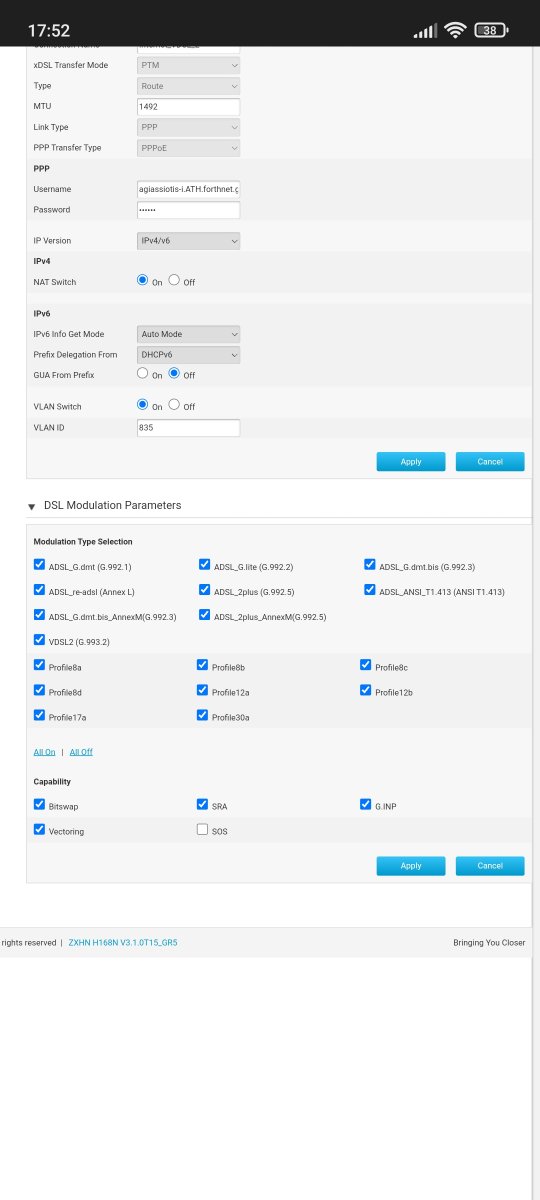Image resolution: width=540 pixels, height=1200 pixels.
Task: Uncheck the VDSL2 (G.993.2) checkbox
Action: [x=40, y=640]
